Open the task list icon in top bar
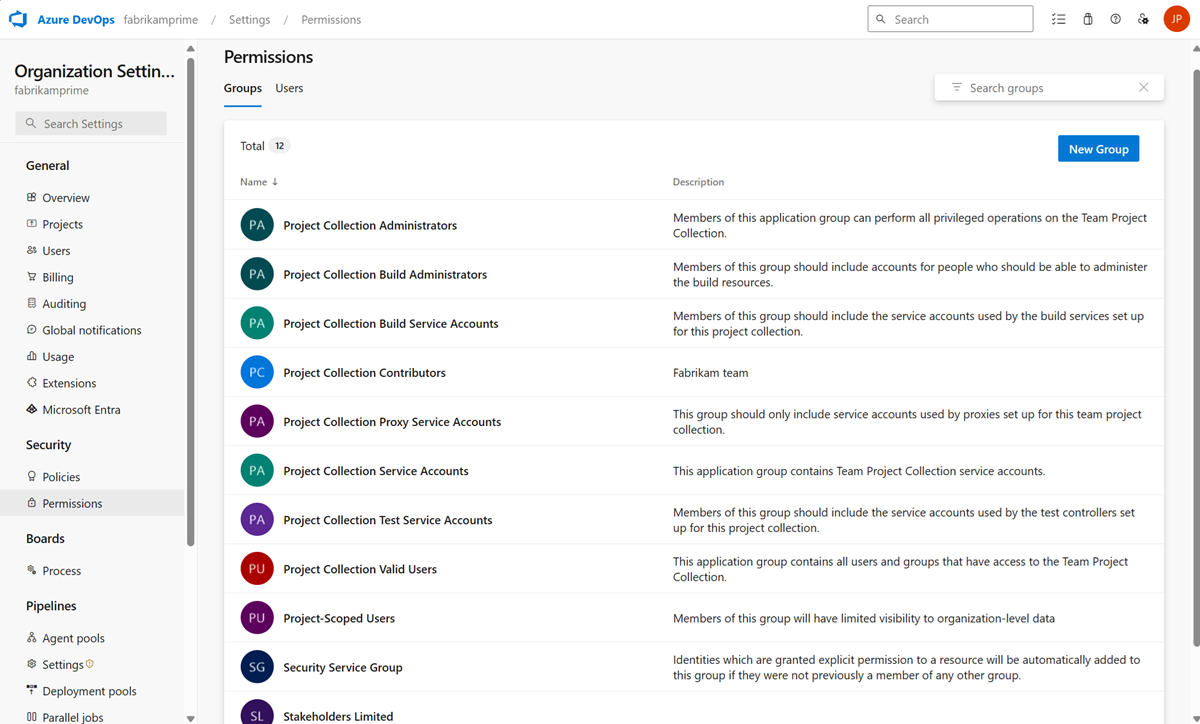 pyautogui.click(x=1059, y=18)
